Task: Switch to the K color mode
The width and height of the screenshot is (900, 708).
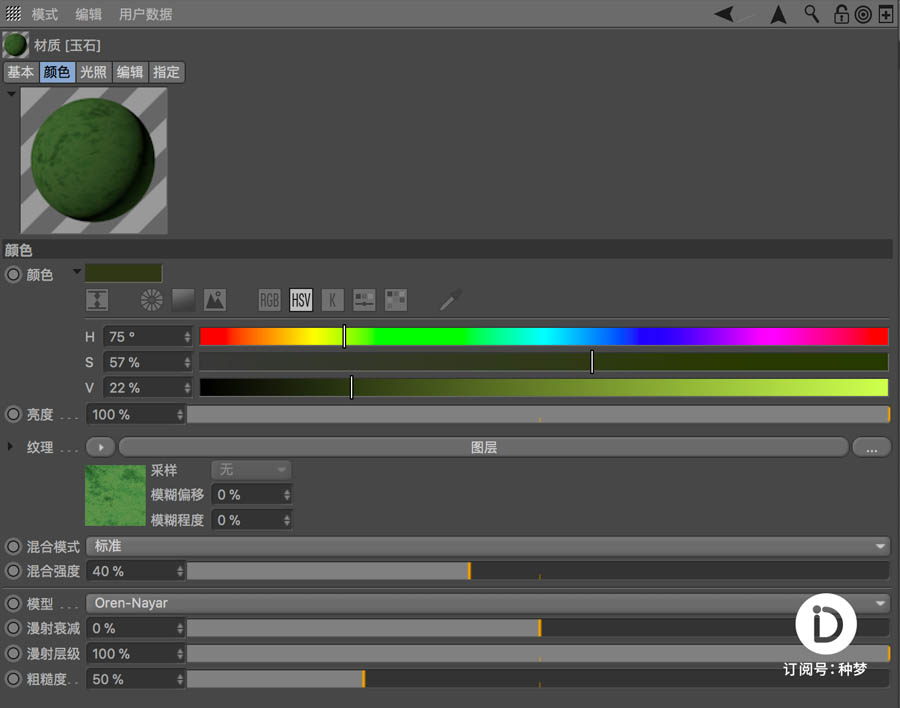Action: tap(332, 300)
